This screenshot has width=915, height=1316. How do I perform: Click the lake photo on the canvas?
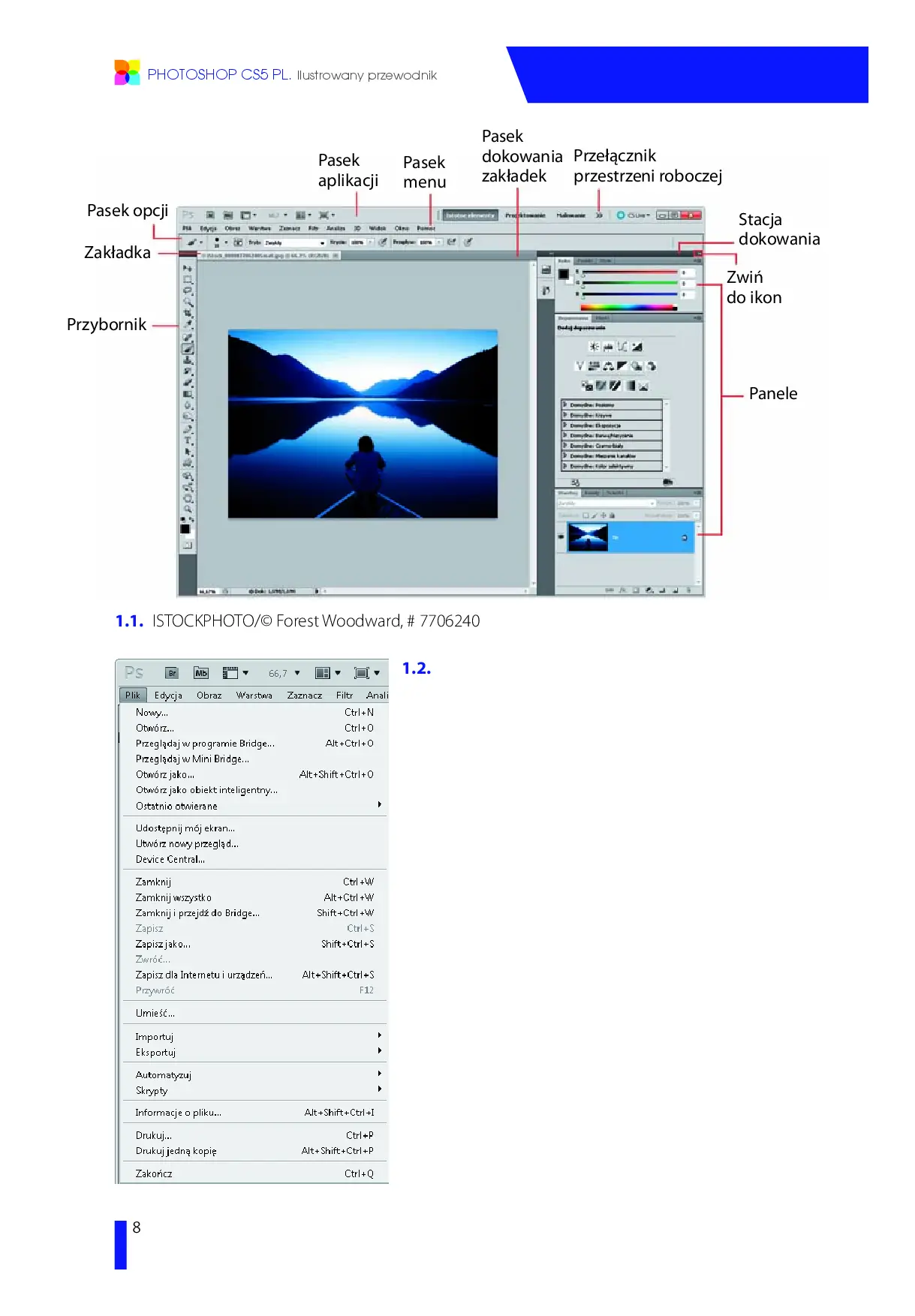tap(363, 424)
